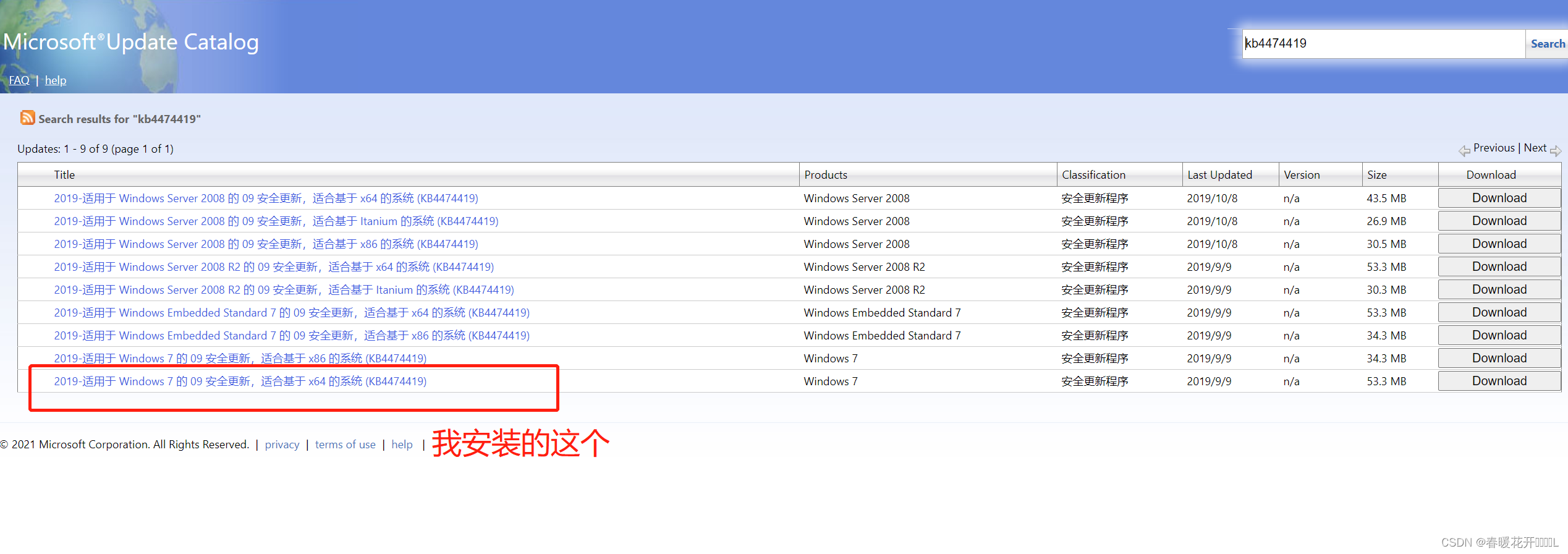
Task: Download Windows Server 2008 x64 update 43.5 MB
Action: point(1499,198)
